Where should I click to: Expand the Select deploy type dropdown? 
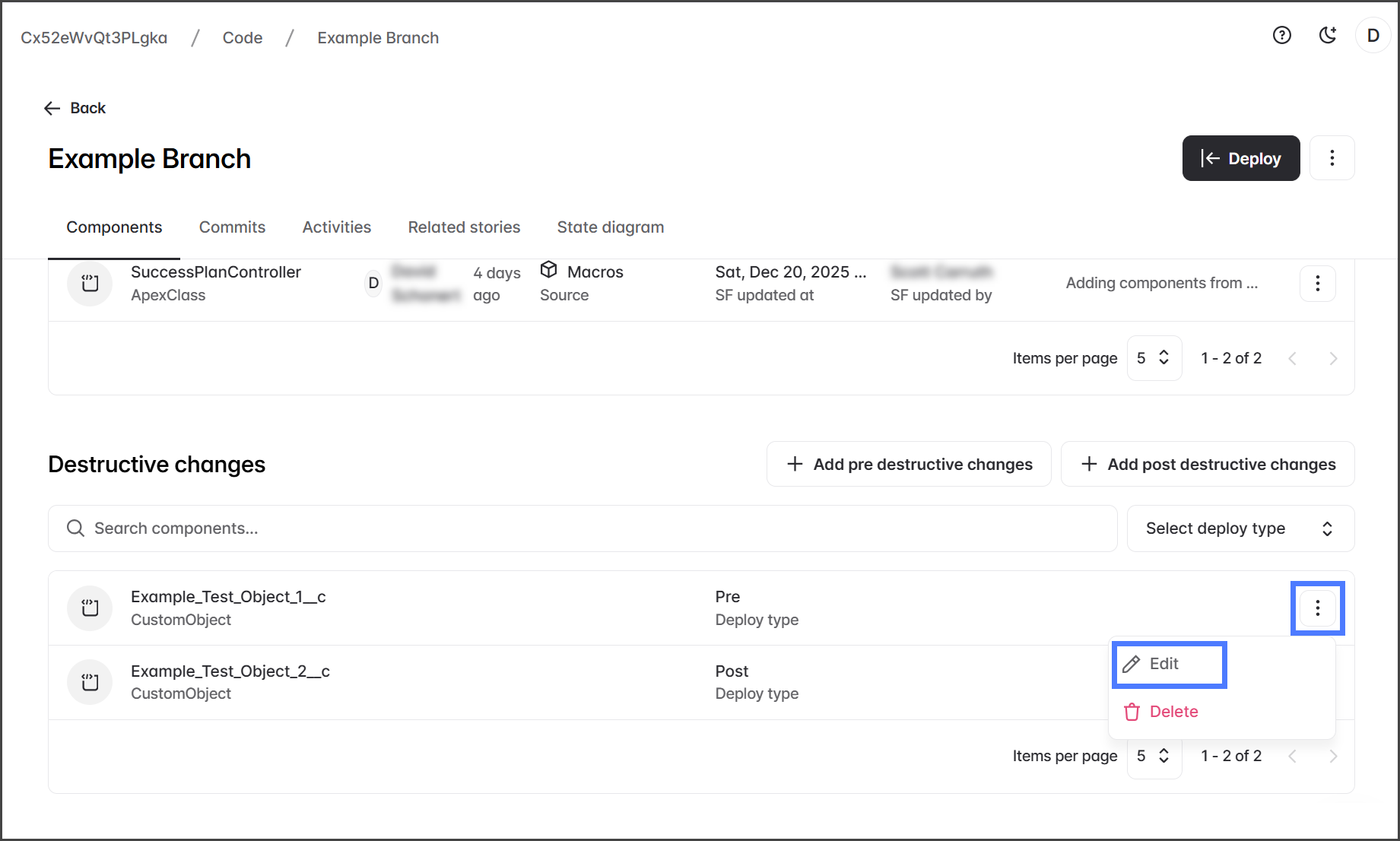point(1240,528)
